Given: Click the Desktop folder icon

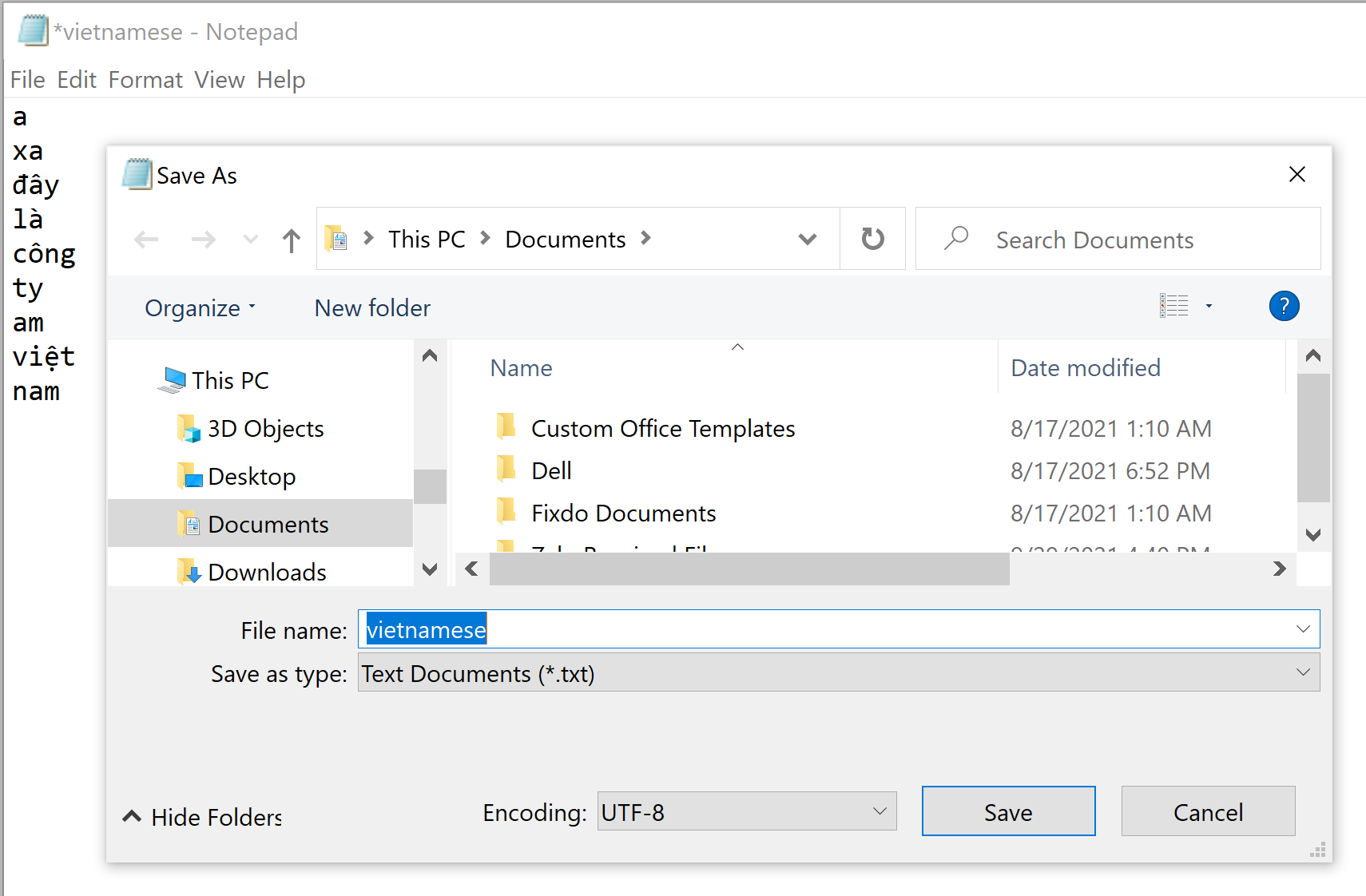Looking at the screenshot, I should point(189,476).
